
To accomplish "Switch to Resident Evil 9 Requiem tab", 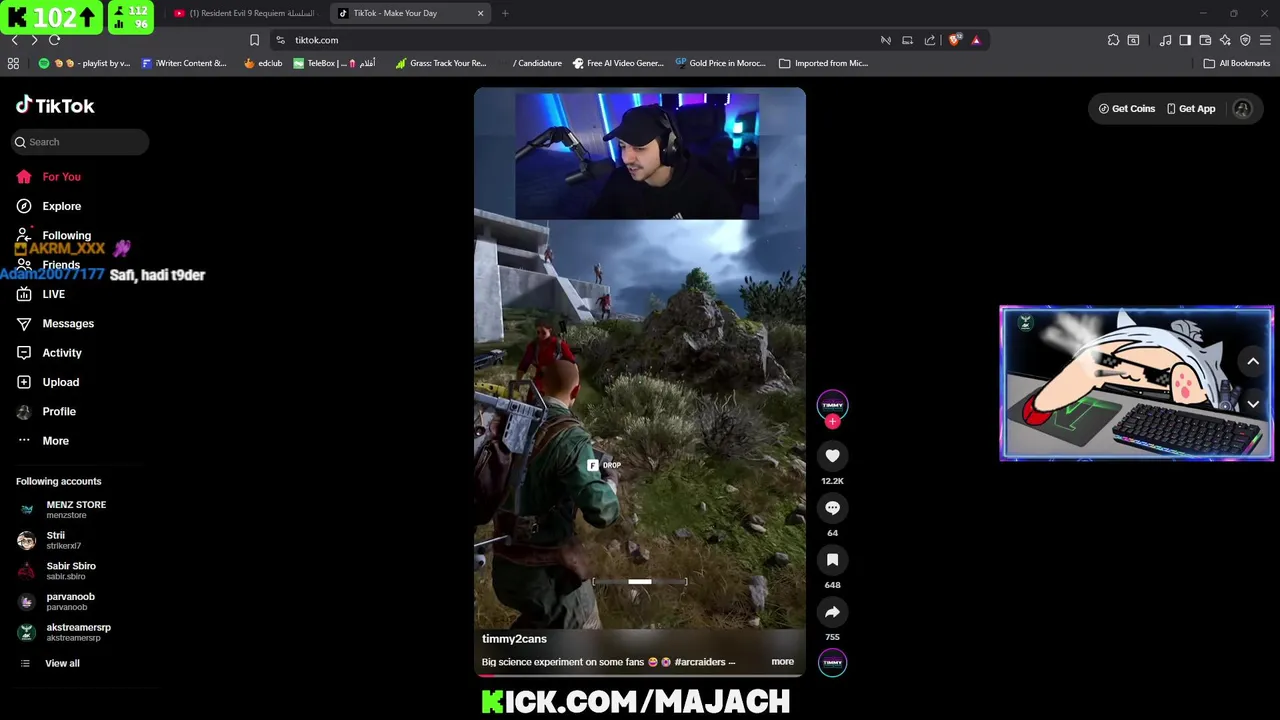I will pos(245,13).
